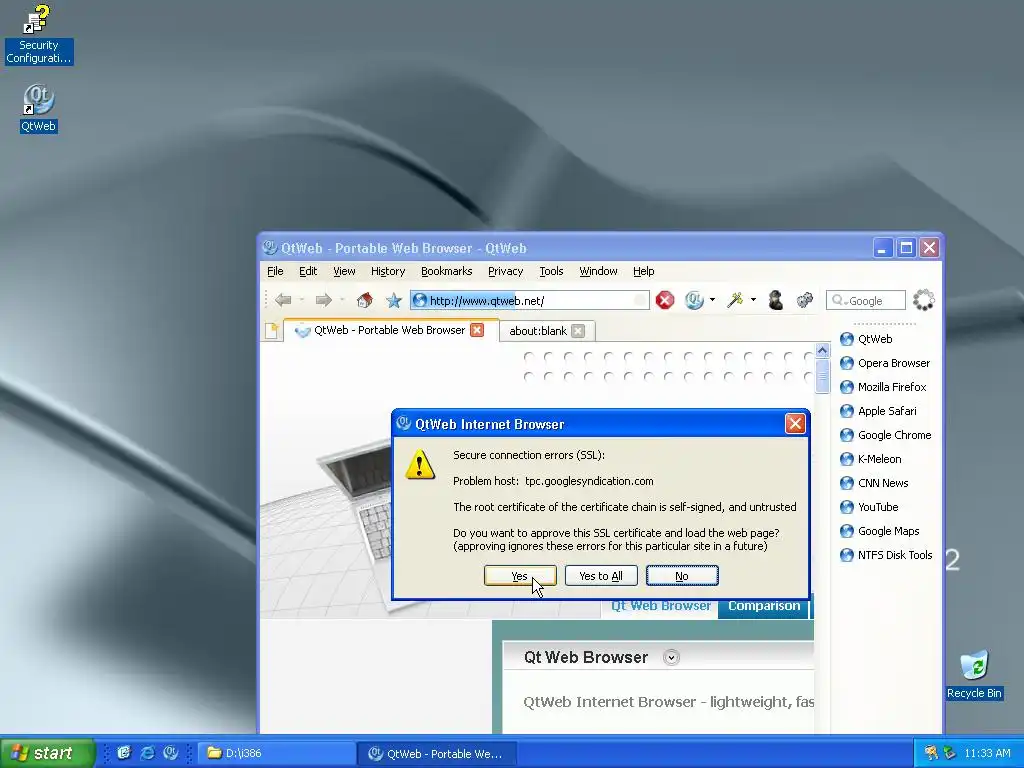Viewport: 1024px width, 768px height.
Task: Close the about:blank tab
Action: [578, 331]
